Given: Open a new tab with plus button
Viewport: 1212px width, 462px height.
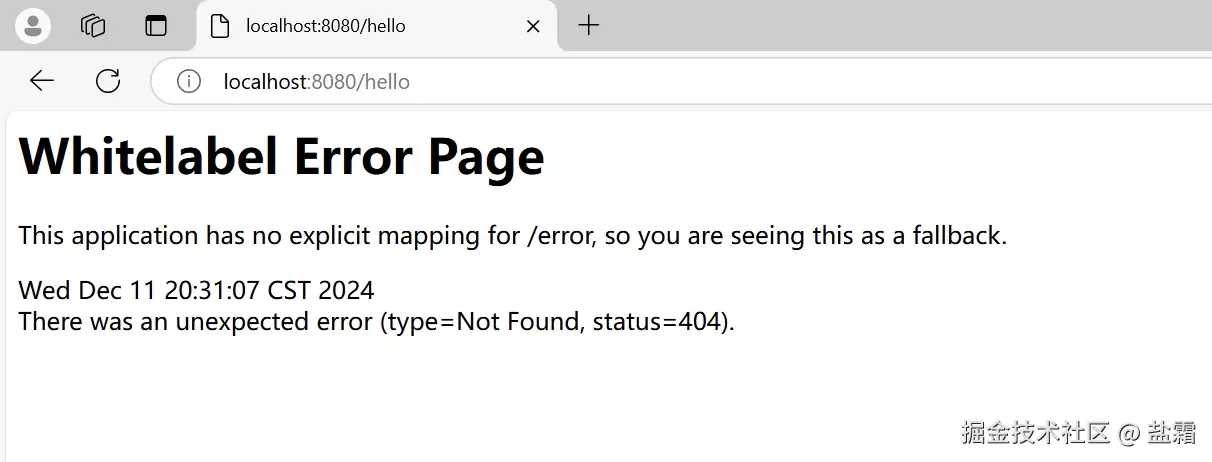Looking at the screenshot, I should point(589,26).
